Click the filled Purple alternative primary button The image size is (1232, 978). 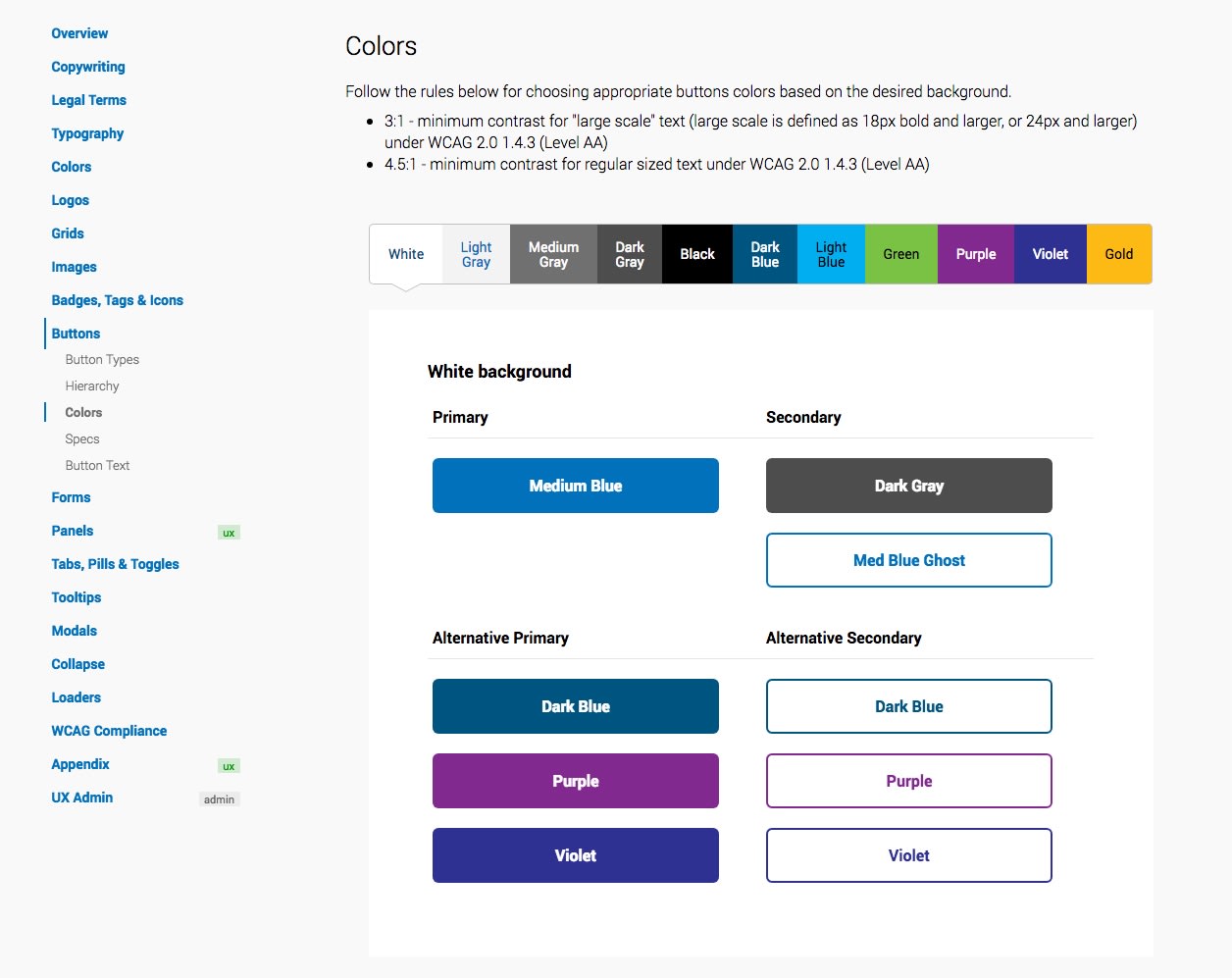(576, 781)
